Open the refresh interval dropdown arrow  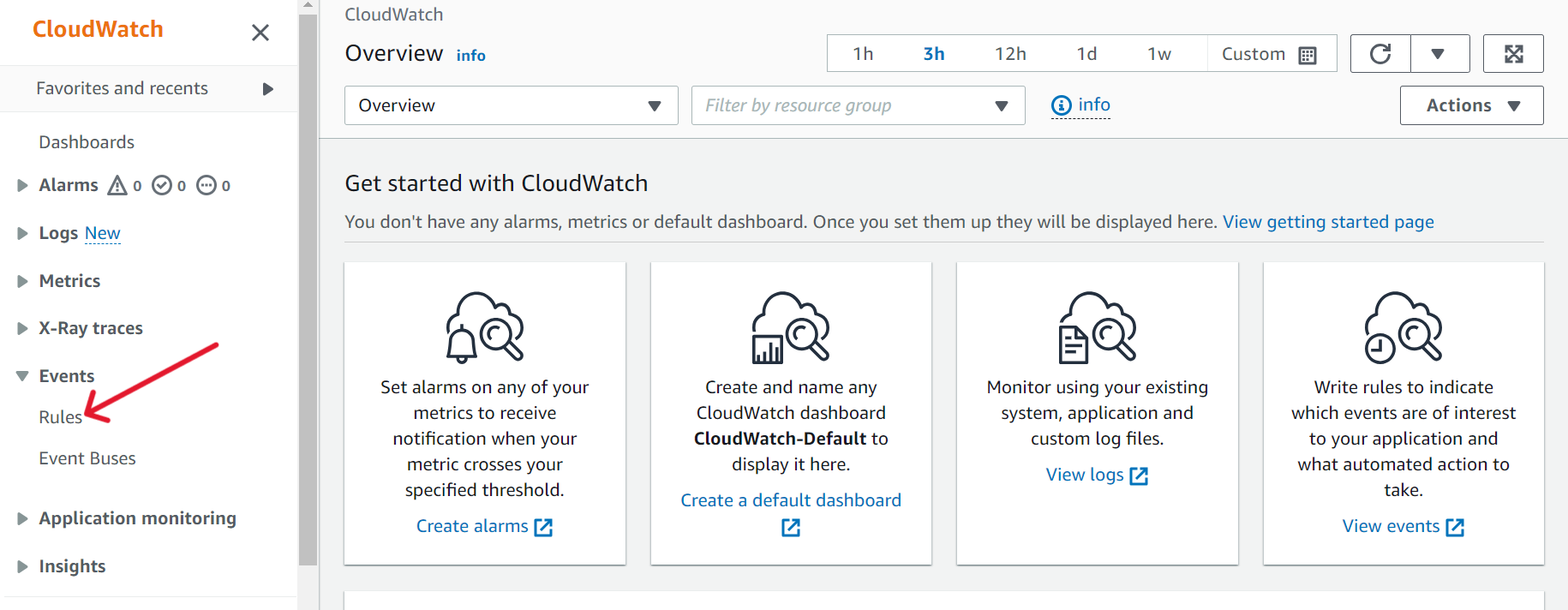pos(1439,54)
